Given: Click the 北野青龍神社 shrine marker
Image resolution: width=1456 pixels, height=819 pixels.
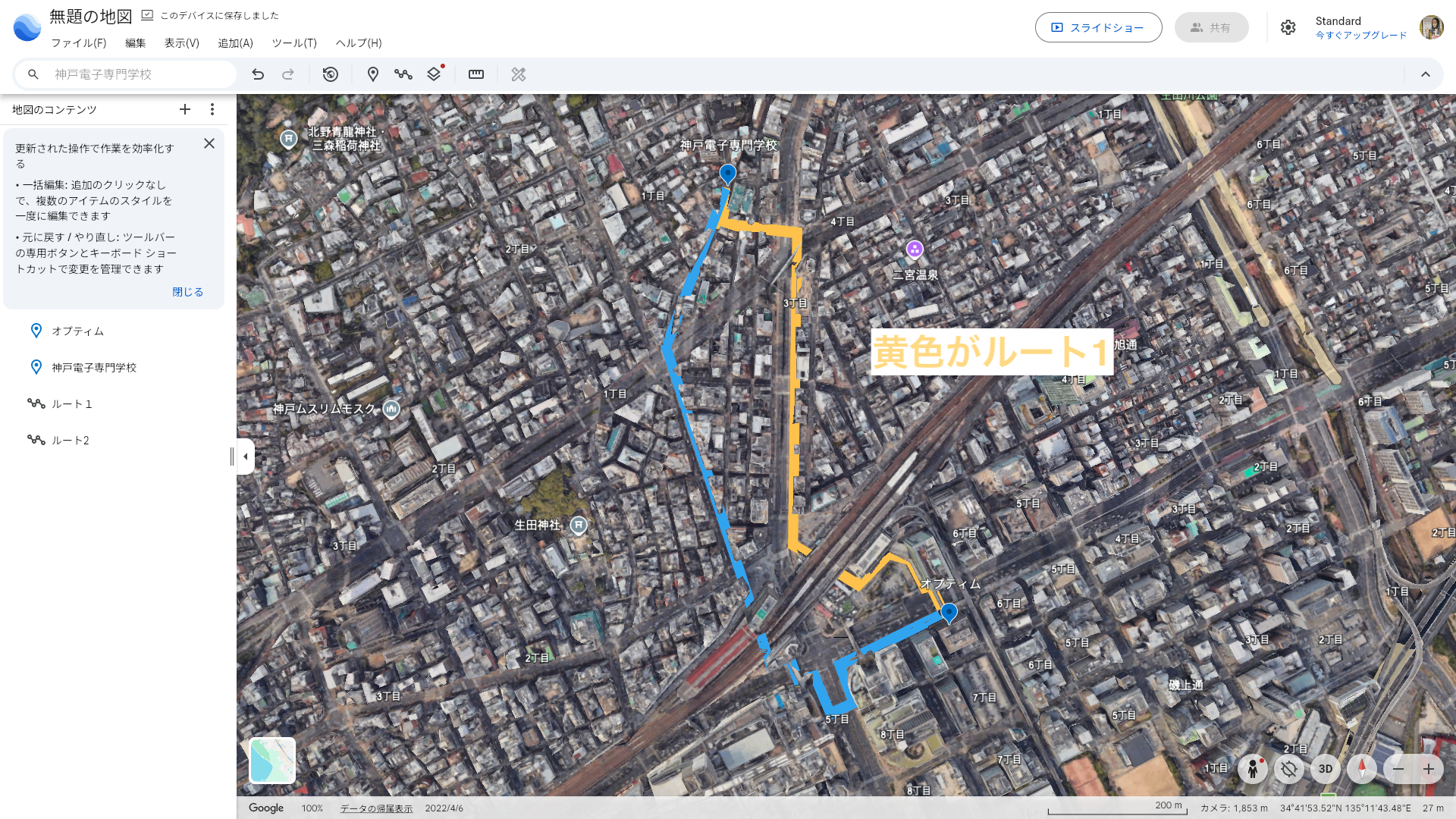Looking at the screenshot, I should point(288,139).
